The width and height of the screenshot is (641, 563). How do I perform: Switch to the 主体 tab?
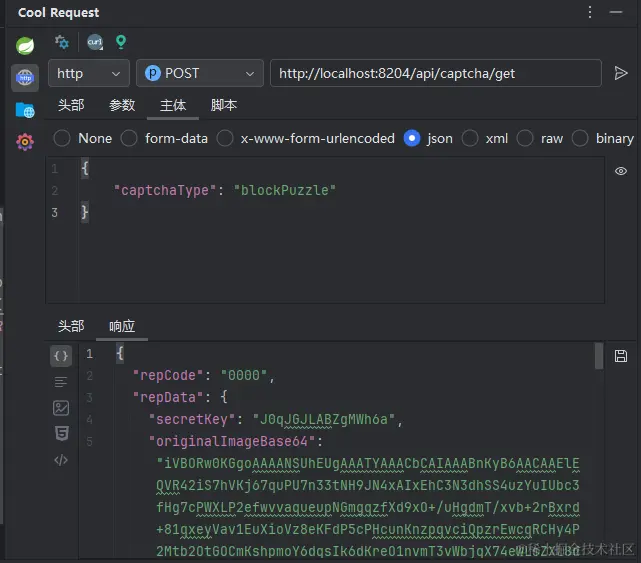[x=173, y=105]
